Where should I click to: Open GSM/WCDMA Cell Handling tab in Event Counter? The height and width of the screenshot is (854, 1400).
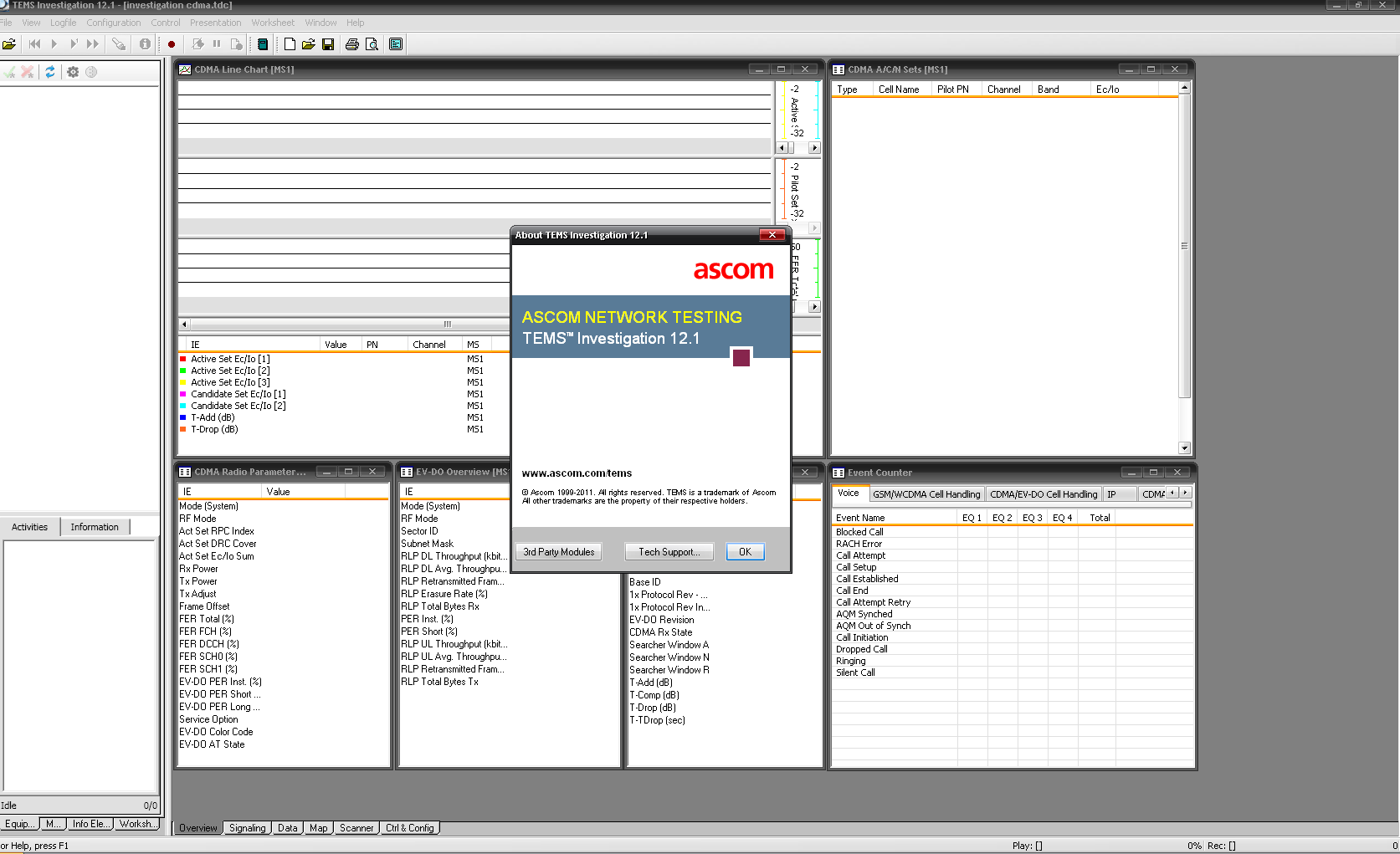[x=926, y=494]
